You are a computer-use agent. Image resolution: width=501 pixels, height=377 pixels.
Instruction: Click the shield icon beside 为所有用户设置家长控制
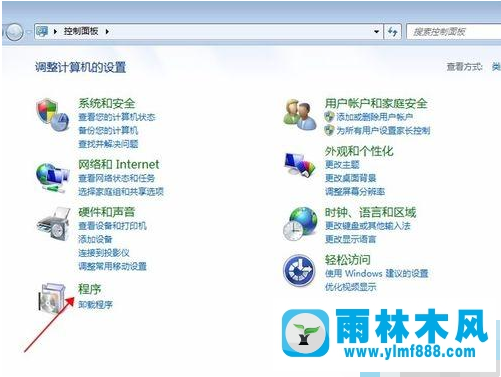[x=329, y=130]
